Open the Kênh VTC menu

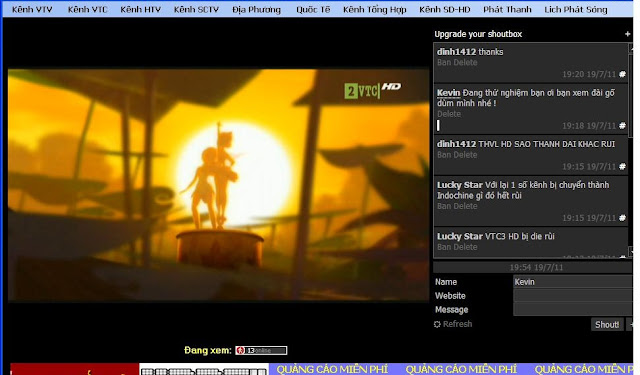tap(87, 9)
